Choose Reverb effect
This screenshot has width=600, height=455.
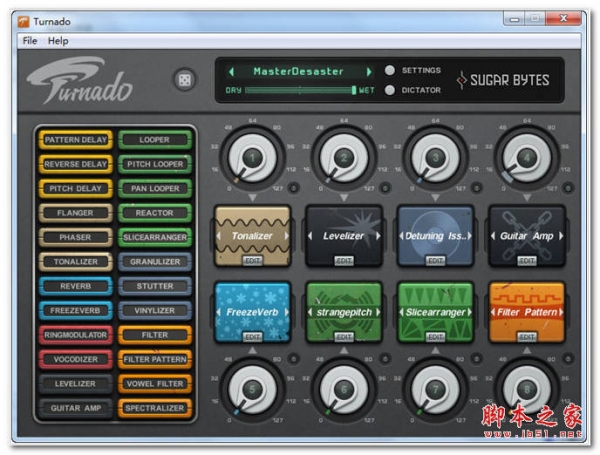[76, 286]
